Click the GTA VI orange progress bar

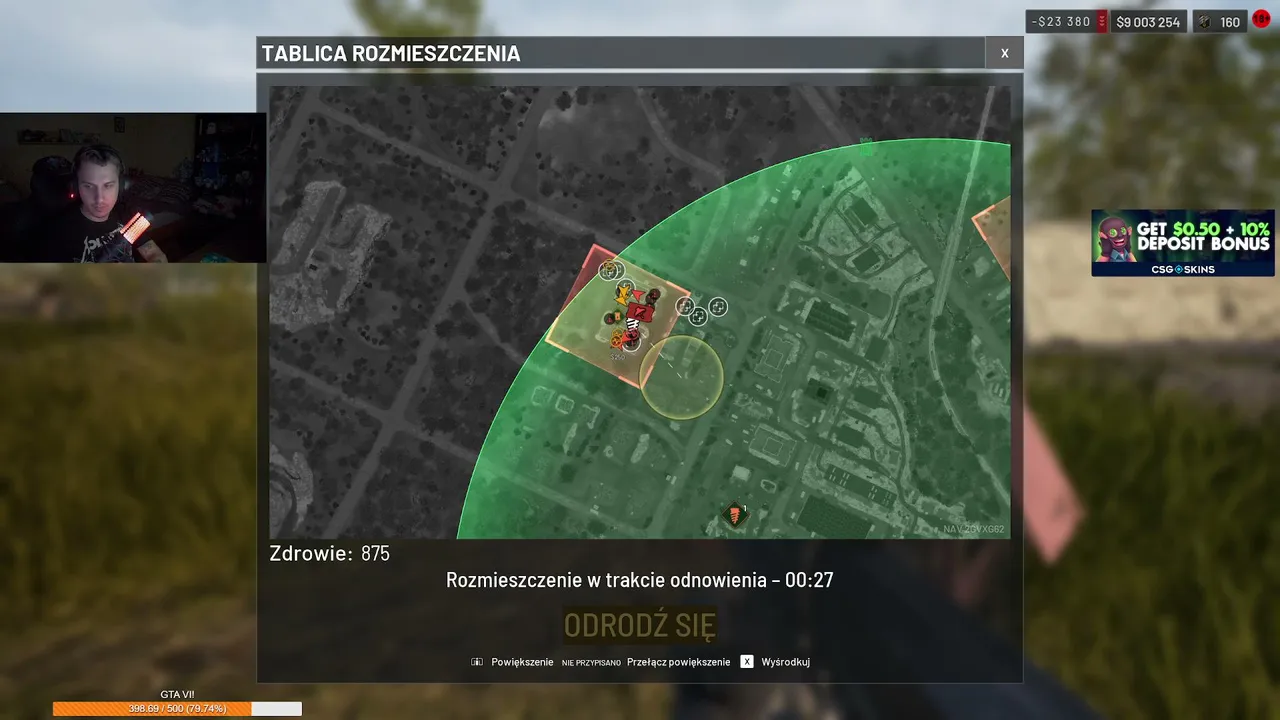[177, 709]
